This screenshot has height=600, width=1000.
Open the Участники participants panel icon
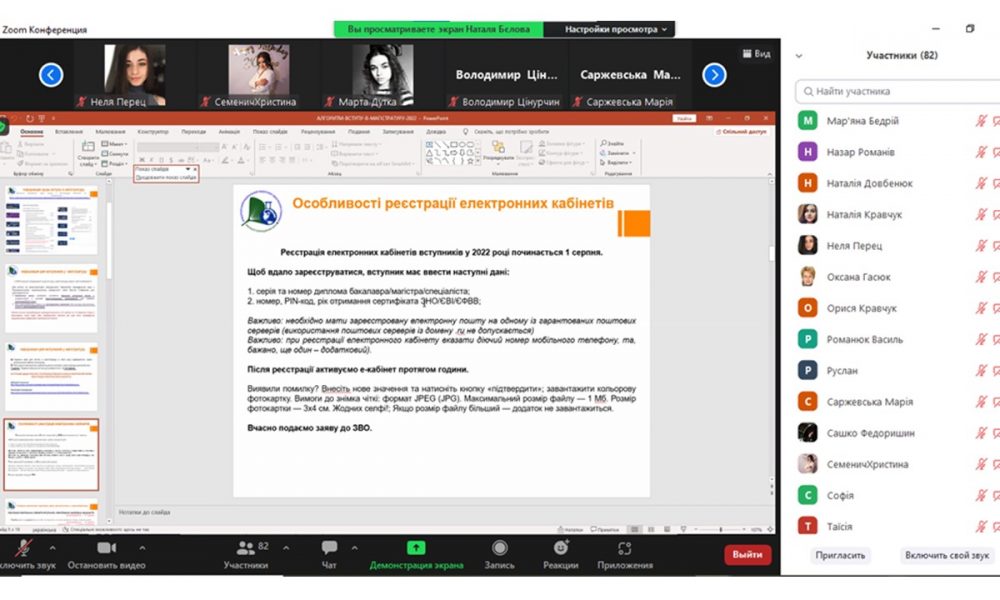(244, 548)
